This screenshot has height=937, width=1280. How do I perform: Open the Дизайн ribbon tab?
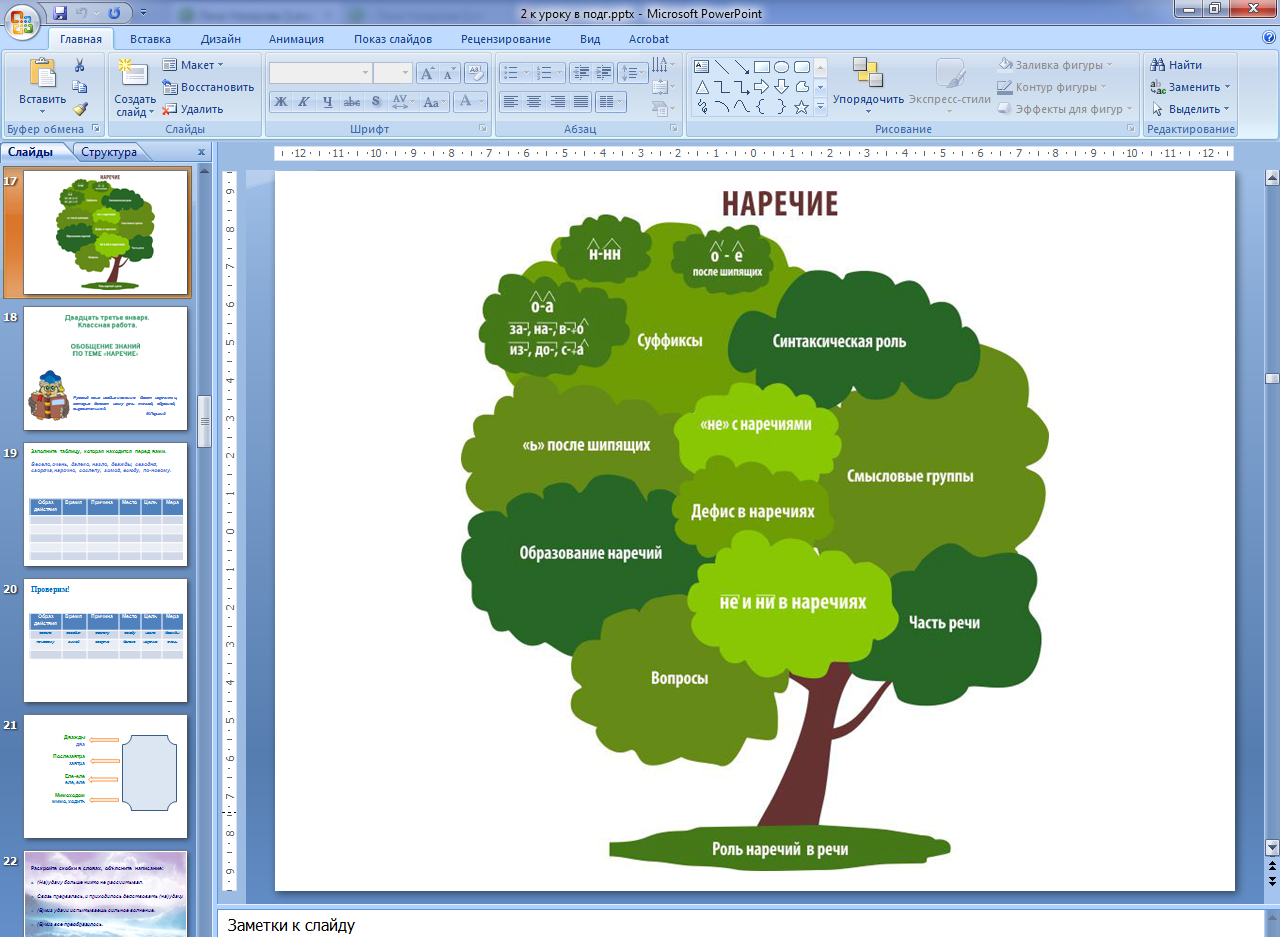point(220,39)
